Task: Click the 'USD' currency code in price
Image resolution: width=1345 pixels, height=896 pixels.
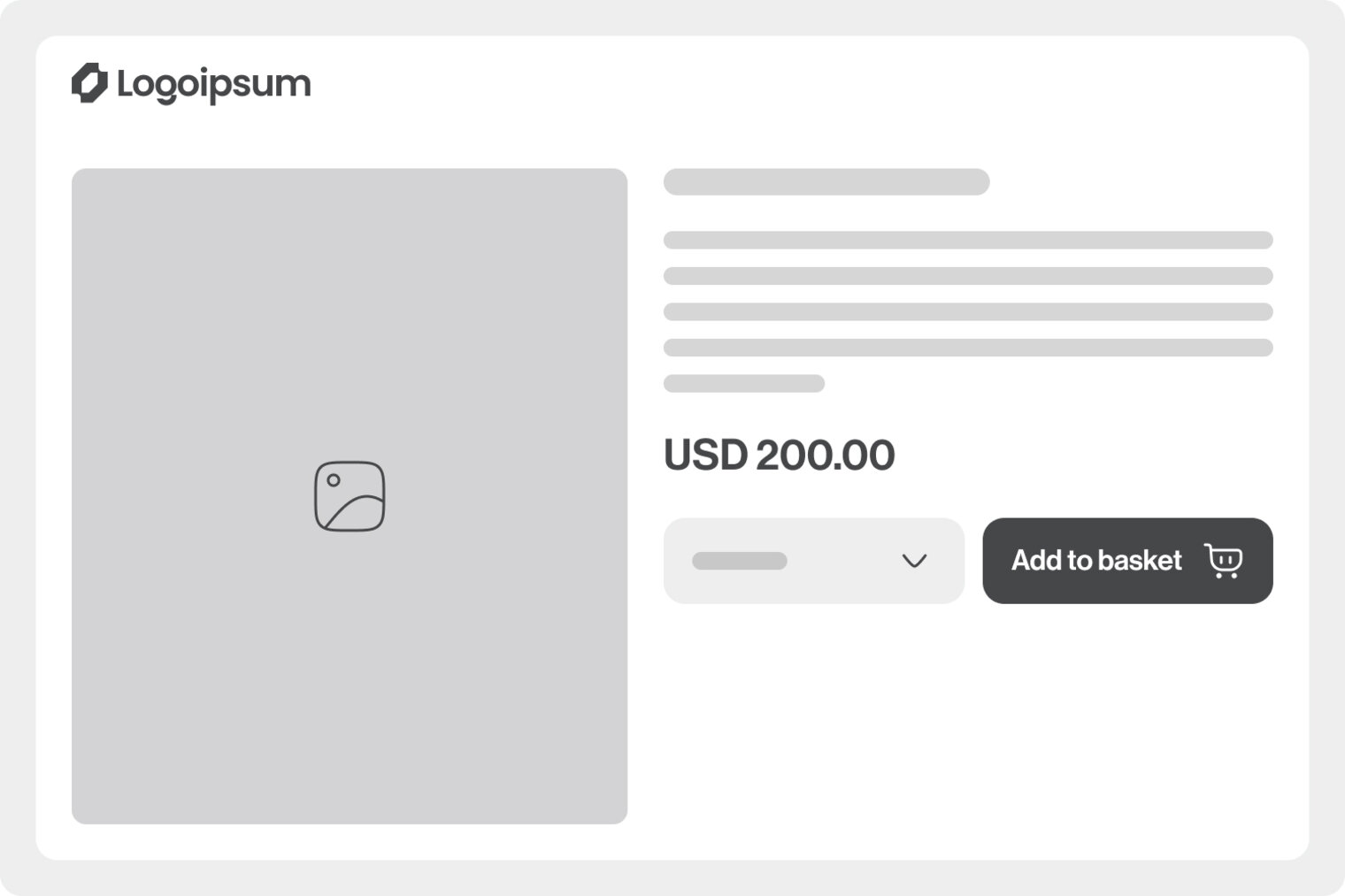Action: point(705,456)
